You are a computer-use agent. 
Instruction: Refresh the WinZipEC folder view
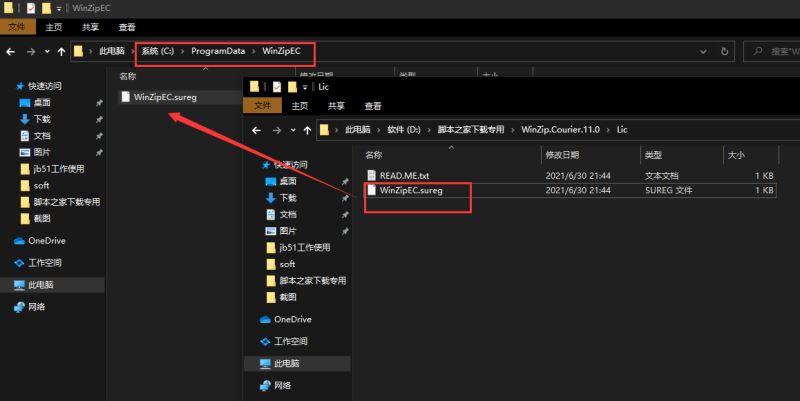click(724, 52)
